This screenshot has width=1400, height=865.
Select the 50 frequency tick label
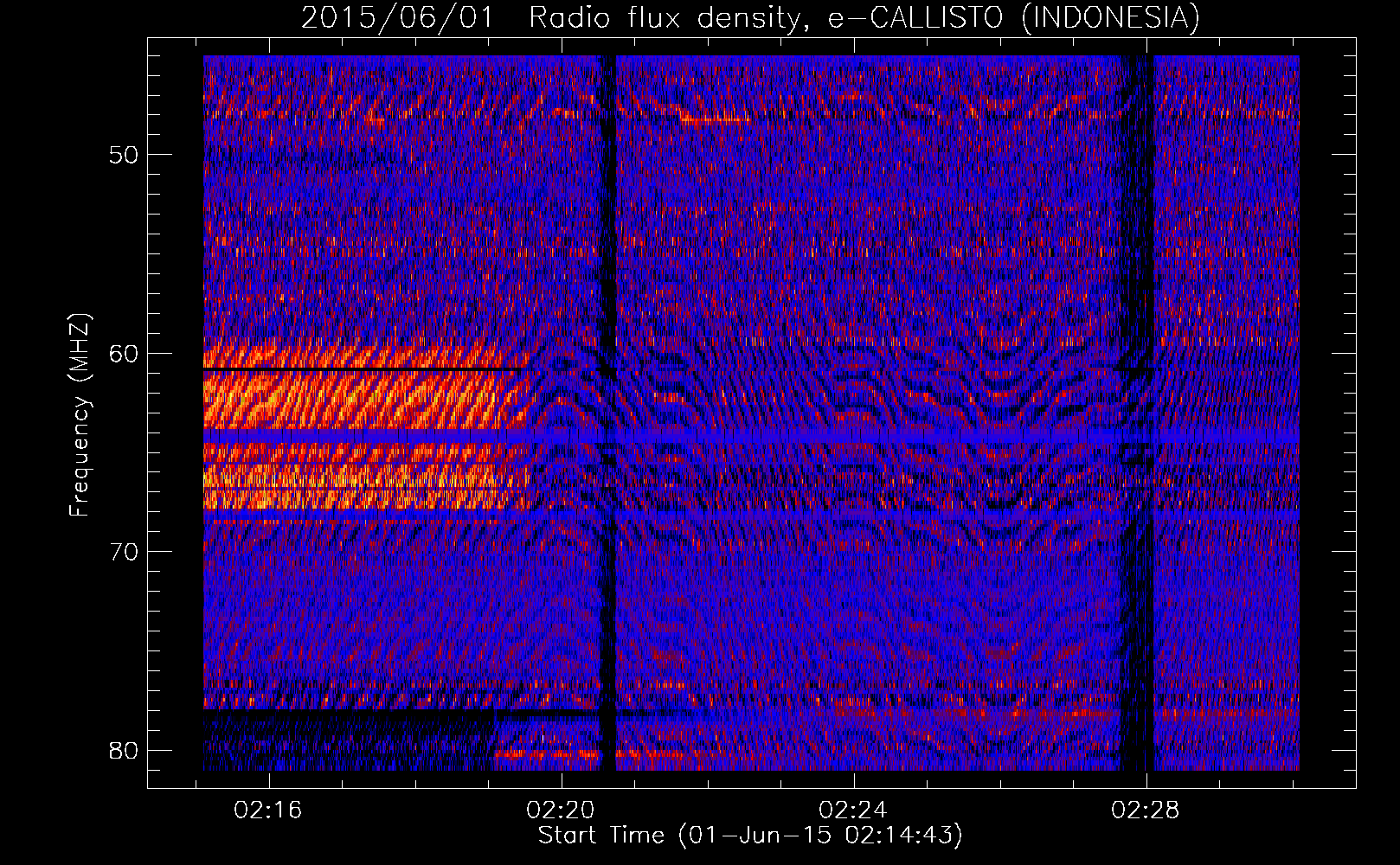[125, 155]
